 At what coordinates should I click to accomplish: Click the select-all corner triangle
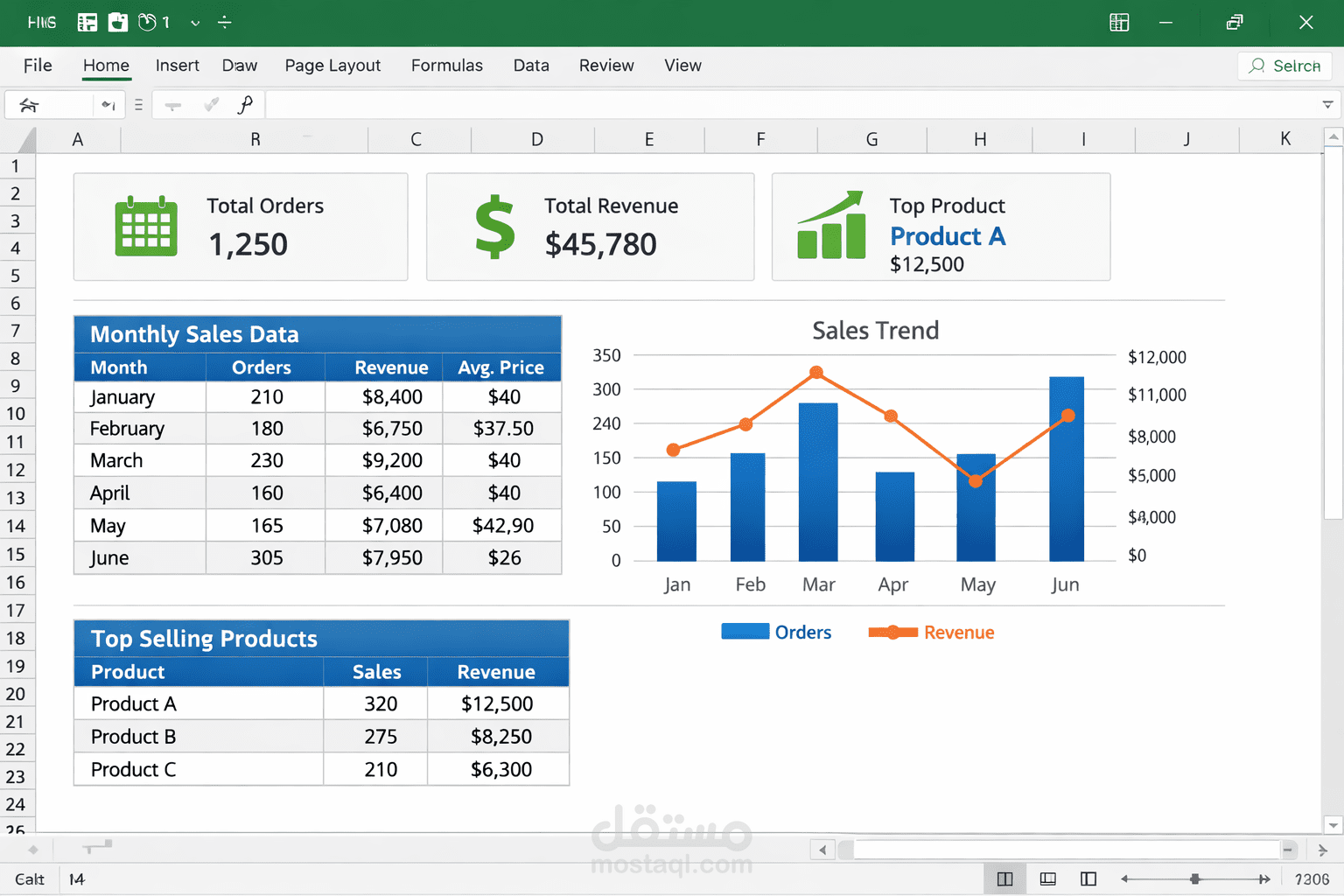[x=24, y=140]
